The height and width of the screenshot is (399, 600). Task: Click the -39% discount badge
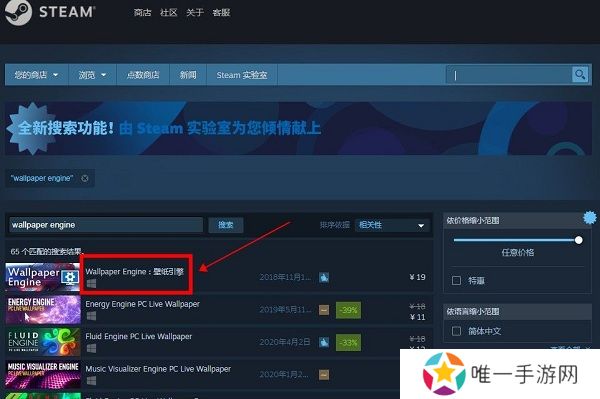(348, 310)
